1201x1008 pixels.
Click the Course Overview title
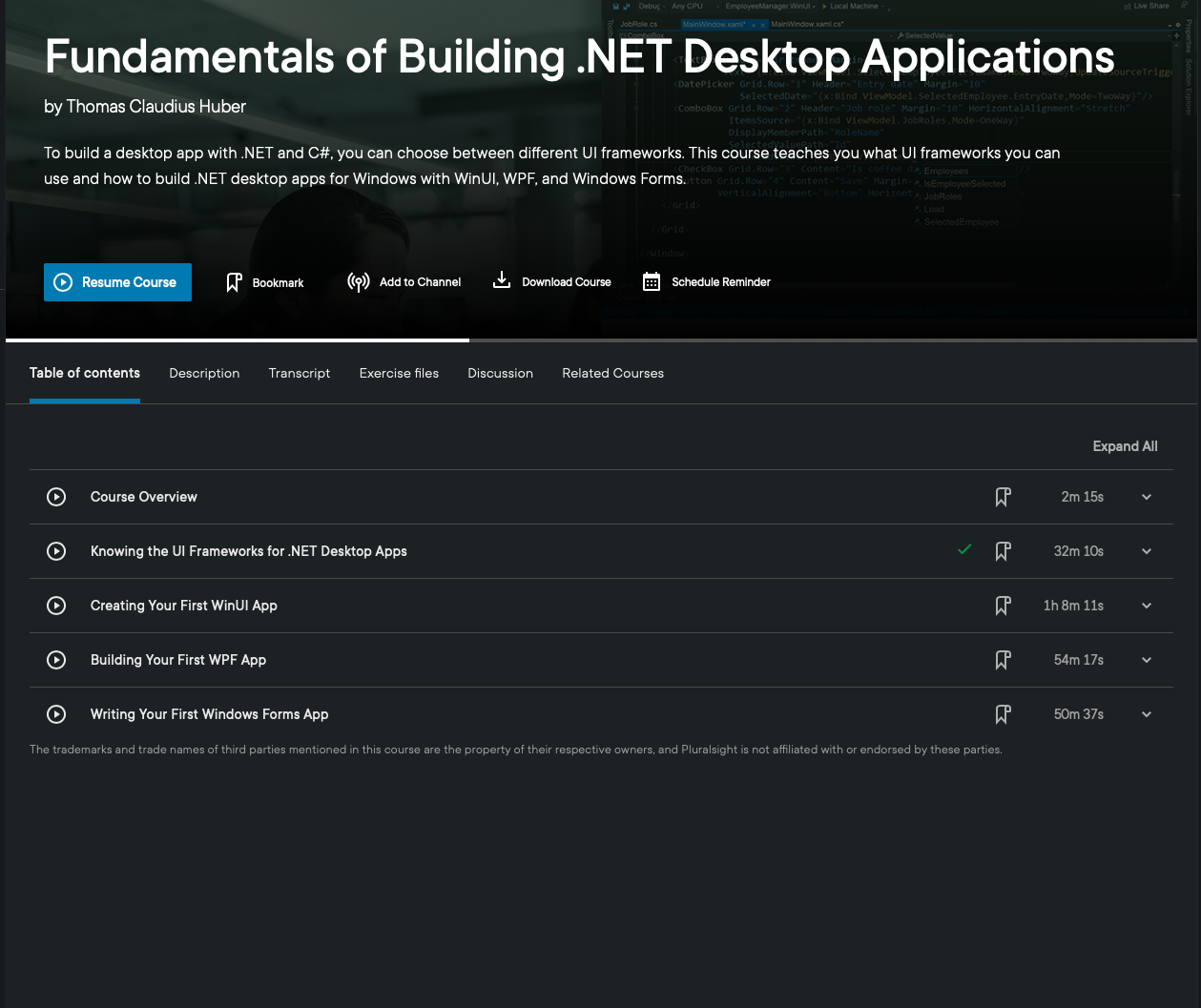point(144,497)
